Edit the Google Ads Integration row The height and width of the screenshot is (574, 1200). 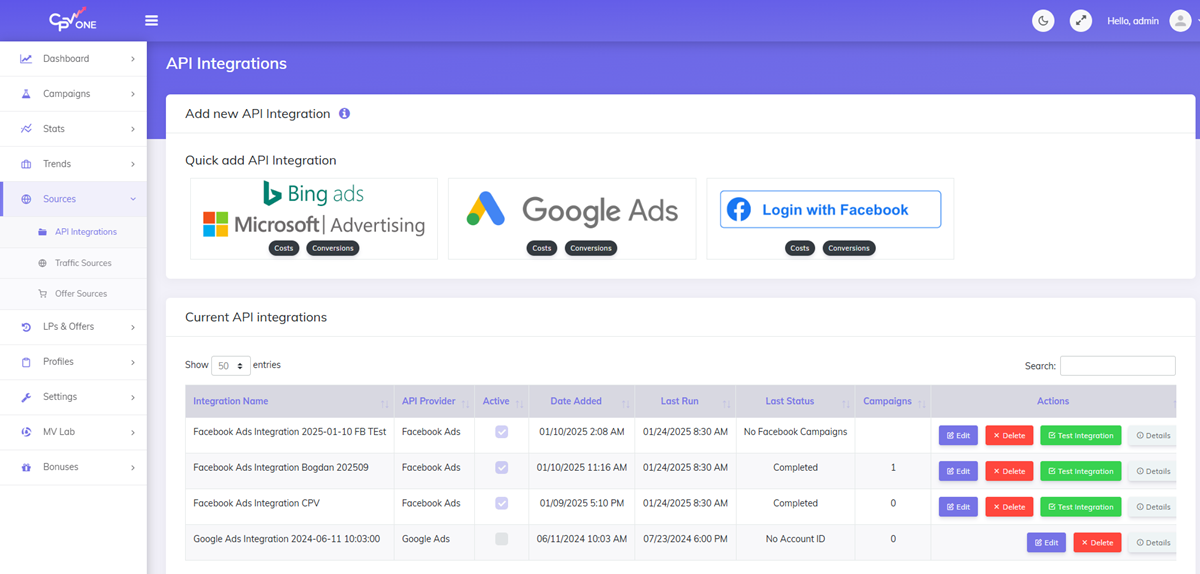click(1046, 543)
